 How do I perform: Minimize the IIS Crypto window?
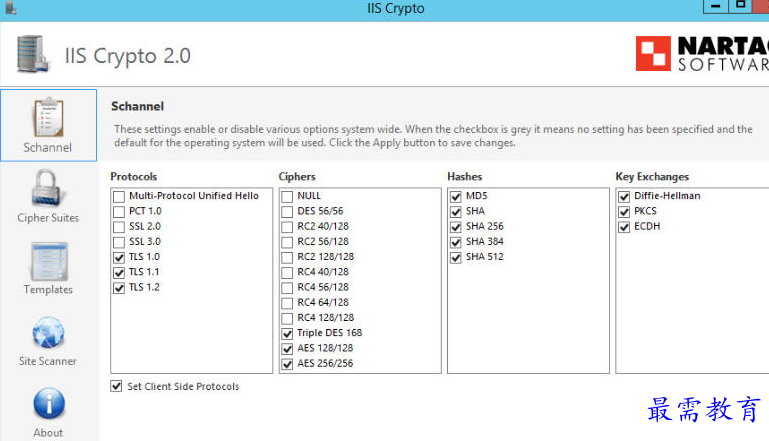pyautogui.click(x=716, y=6)
